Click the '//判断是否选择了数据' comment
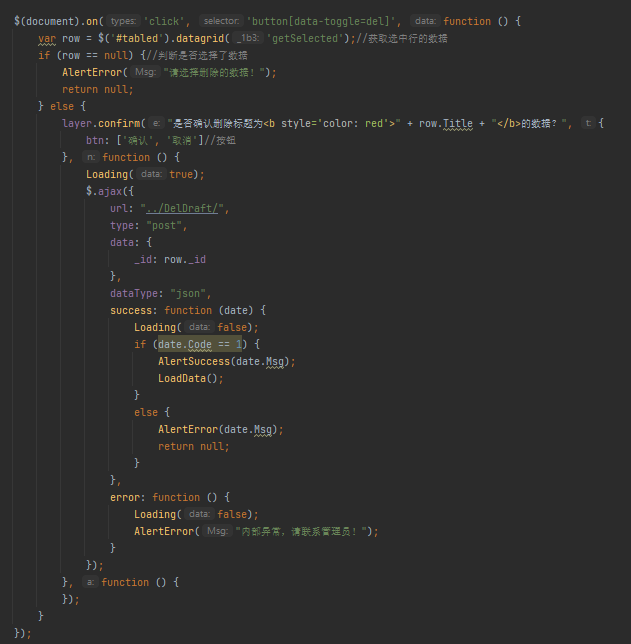Screen dimensions: 631x644 (x=196, y=55)
